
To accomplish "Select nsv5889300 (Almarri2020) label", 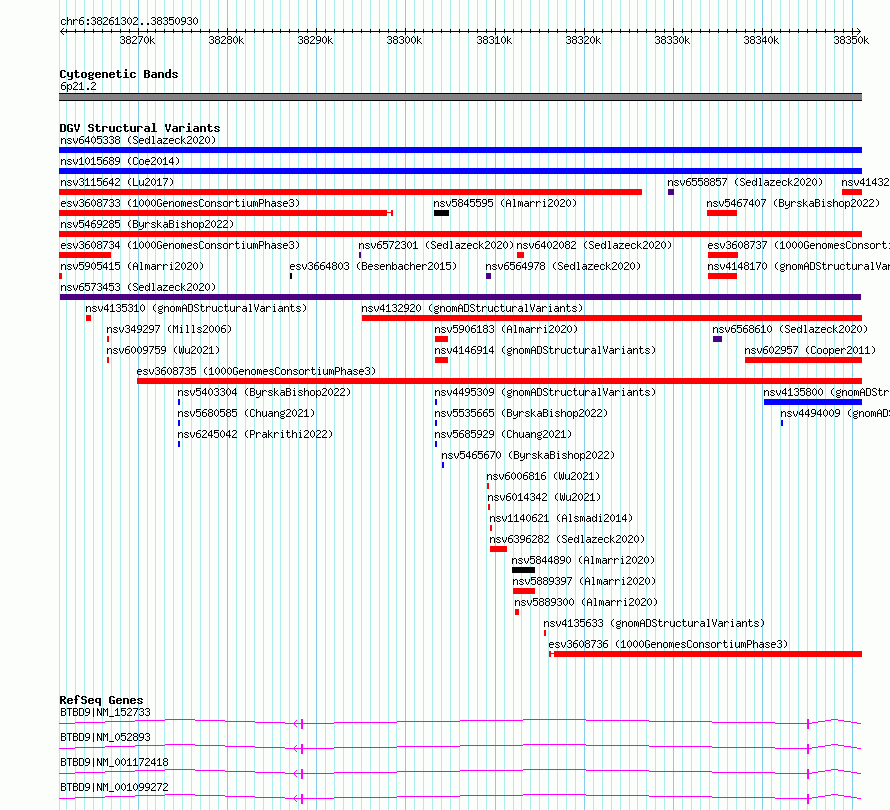I will (x=586, y=602).
